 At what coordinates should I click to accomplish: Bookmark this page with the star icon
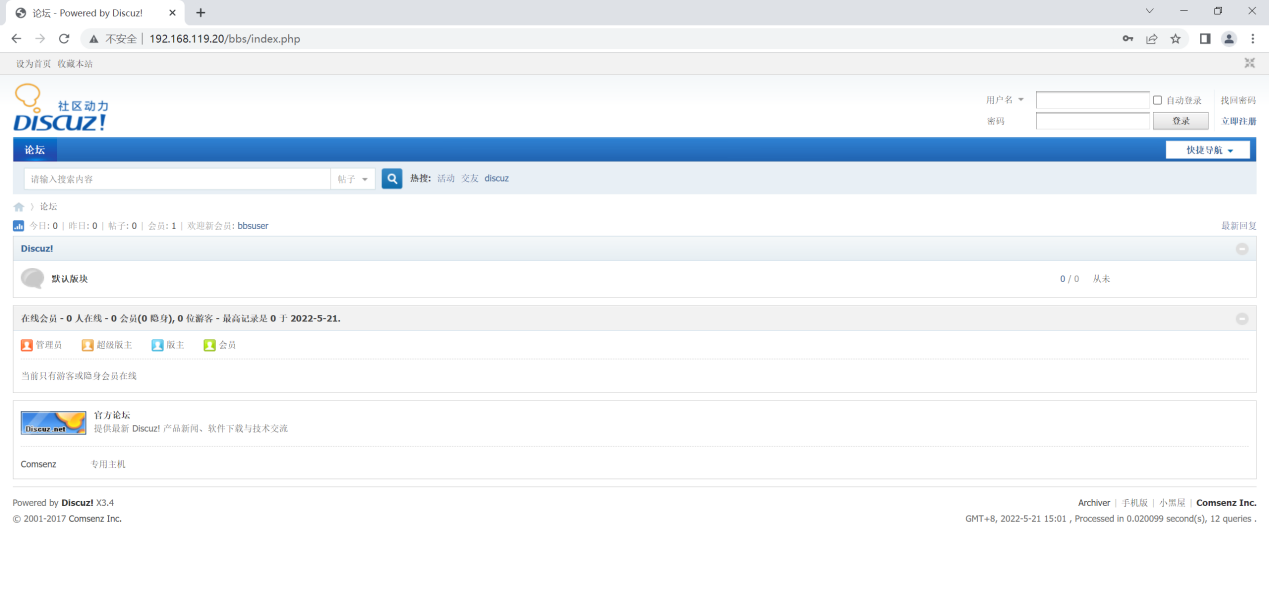[1175, 39]
